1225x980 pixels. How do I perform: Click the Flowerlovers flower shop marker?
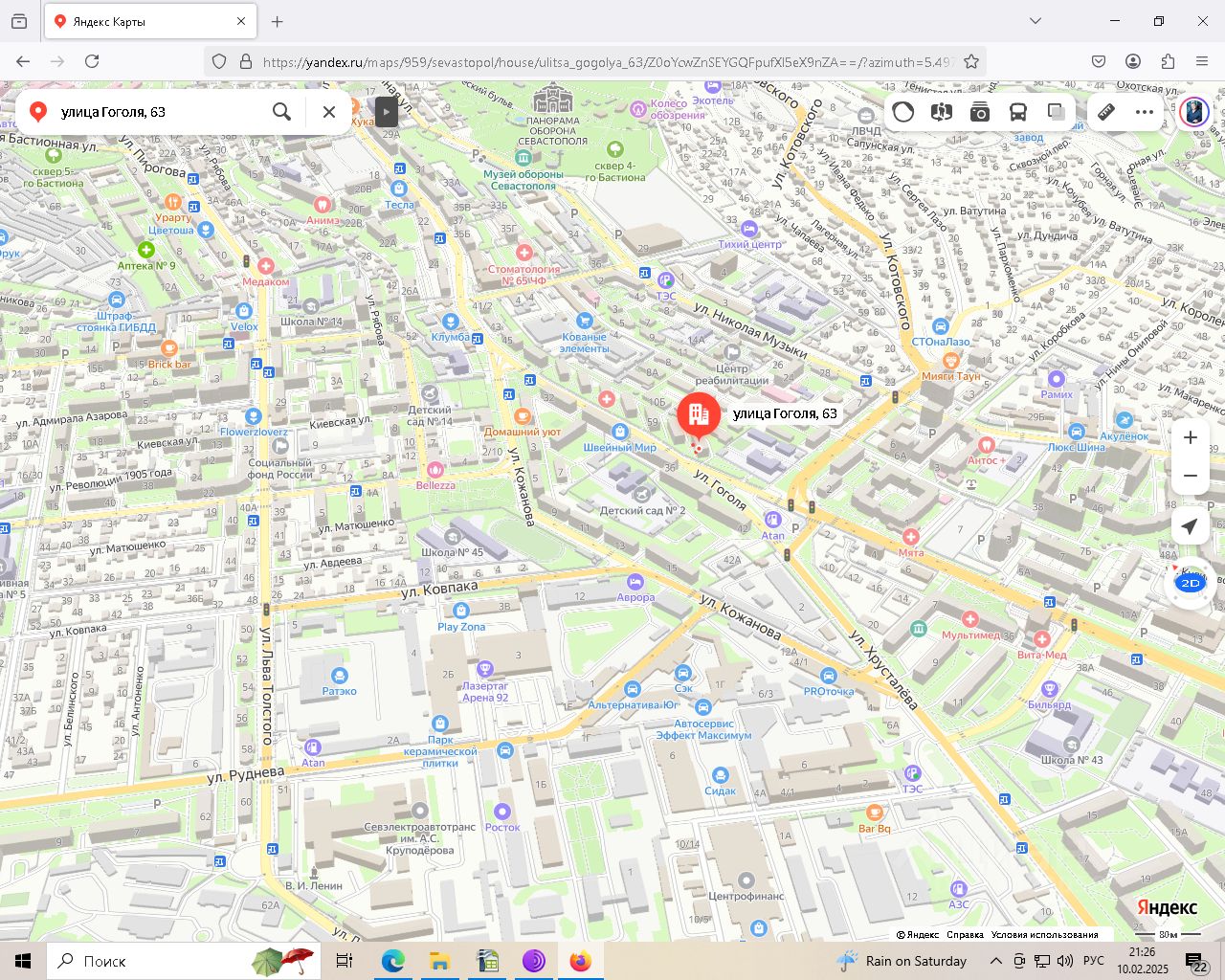[x=254, y=416]
